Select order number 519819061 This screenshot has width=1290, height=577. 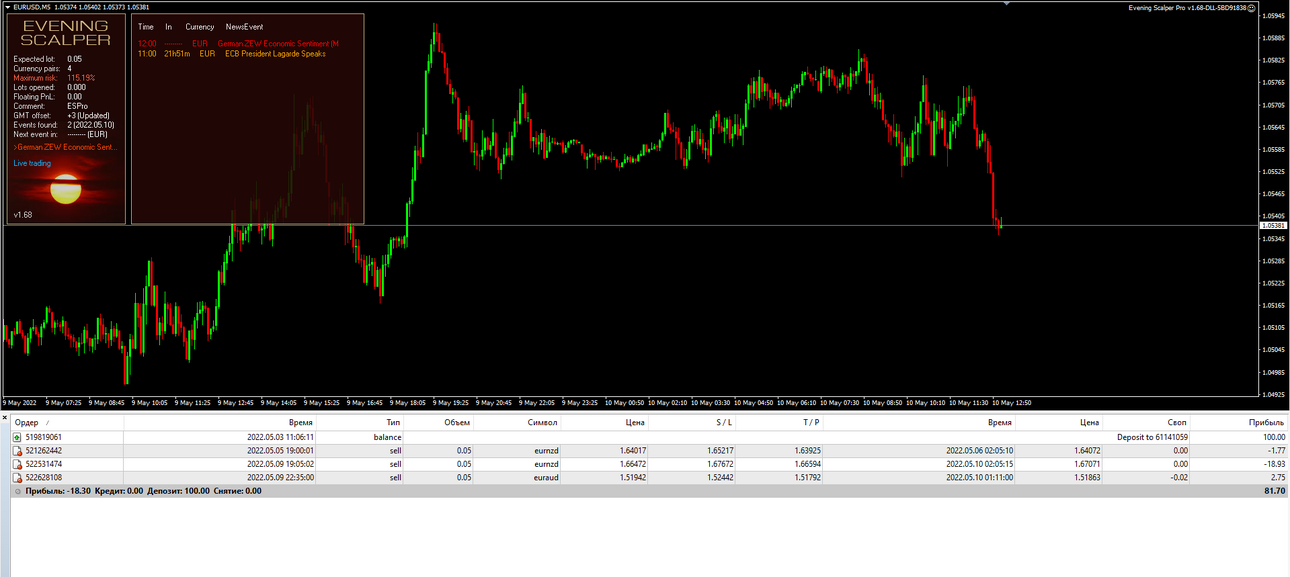pos(44,437)
